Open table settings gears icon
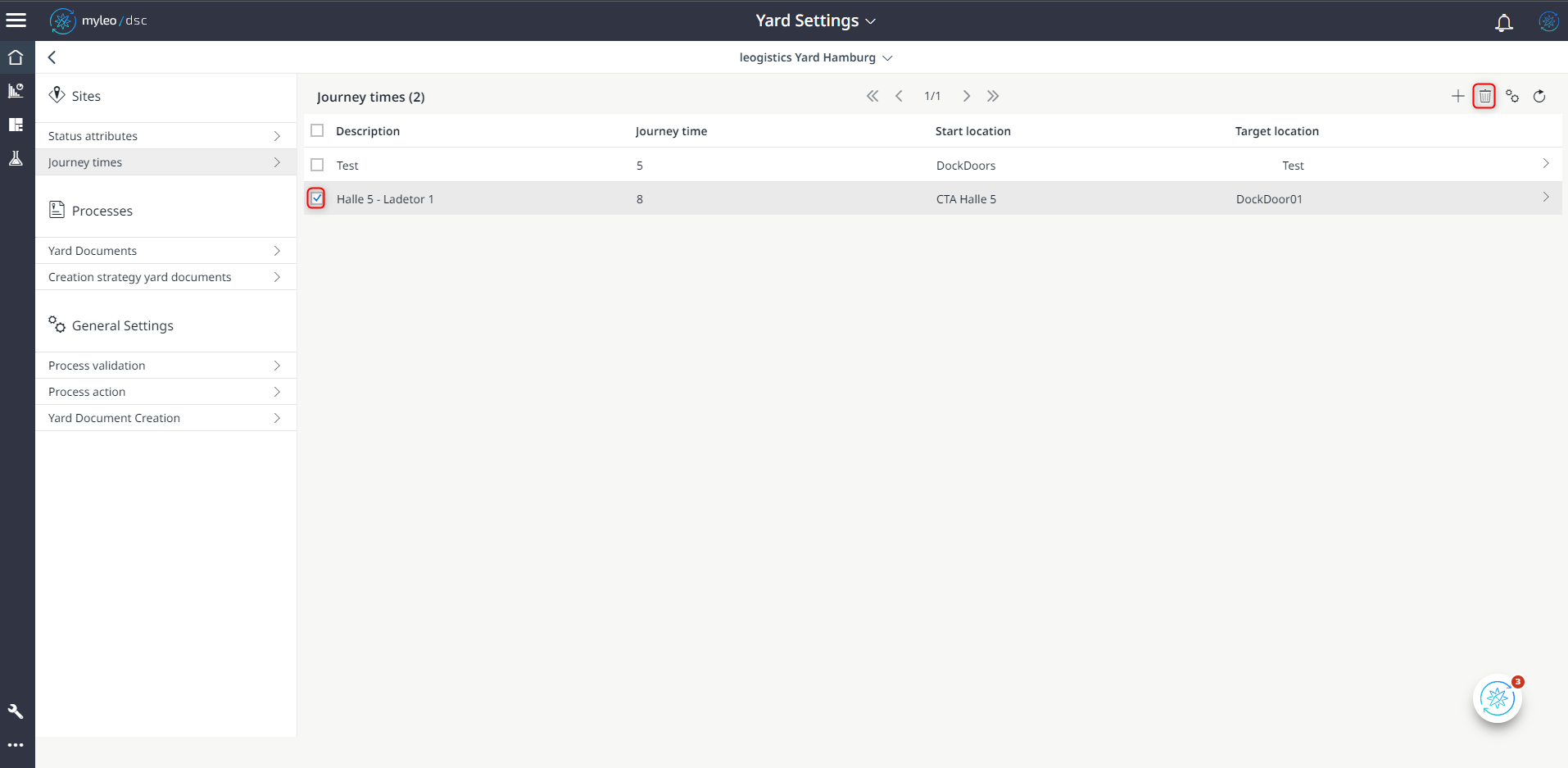Image resolution: width=1568 pixels, height=768 pixels. click(1512, 96)
